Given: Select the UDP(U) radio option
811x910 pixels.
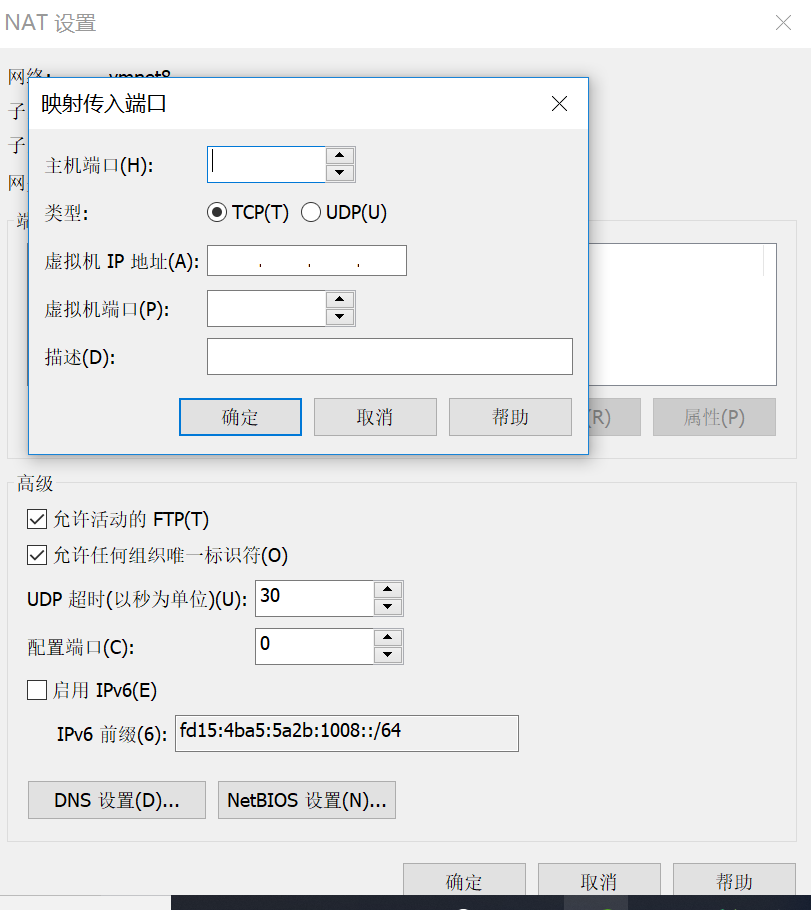Looking at the screenshot, I should tap(311, 212).
